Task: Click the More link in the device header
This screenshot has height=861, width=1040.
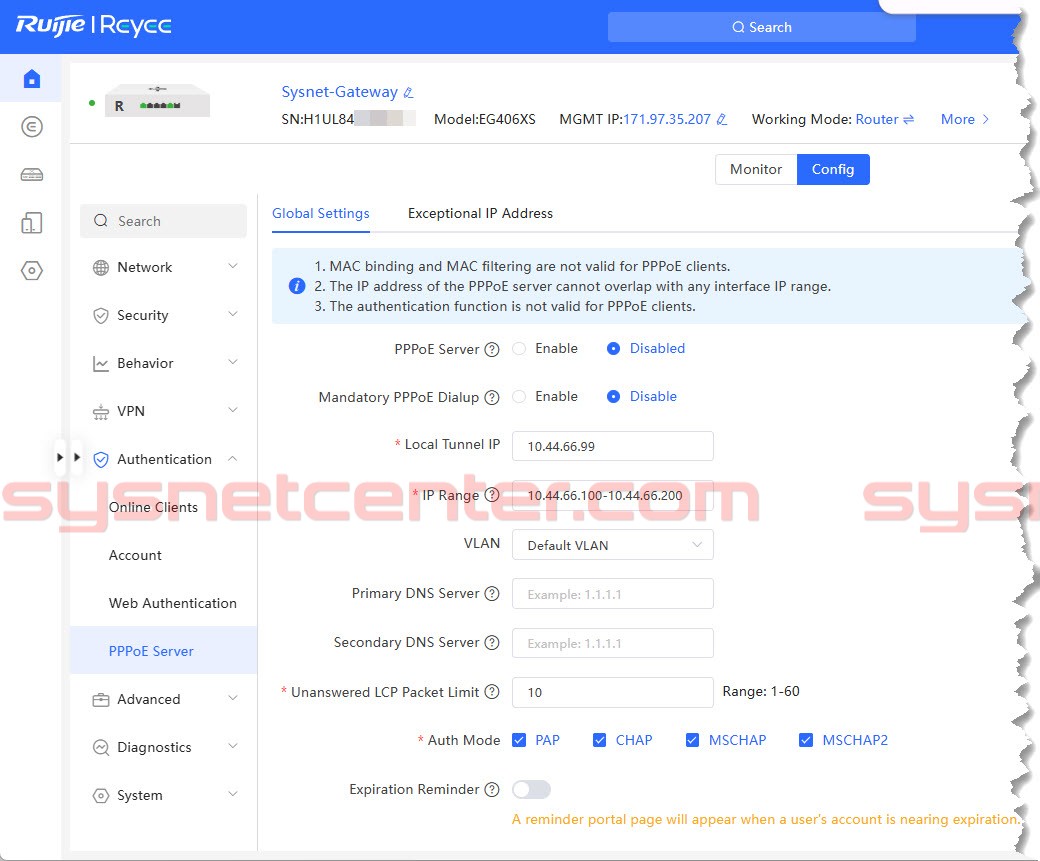Action: coord(958,119)
